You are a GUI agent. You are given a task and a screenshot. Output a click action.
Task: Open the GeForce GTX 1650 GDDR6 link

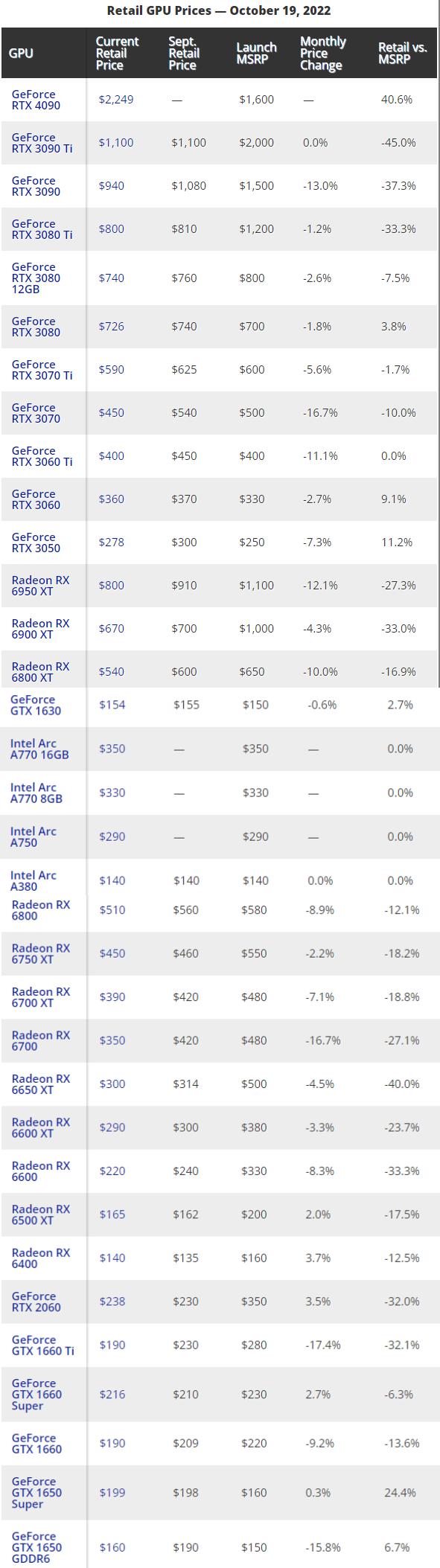pos(36,1547)
